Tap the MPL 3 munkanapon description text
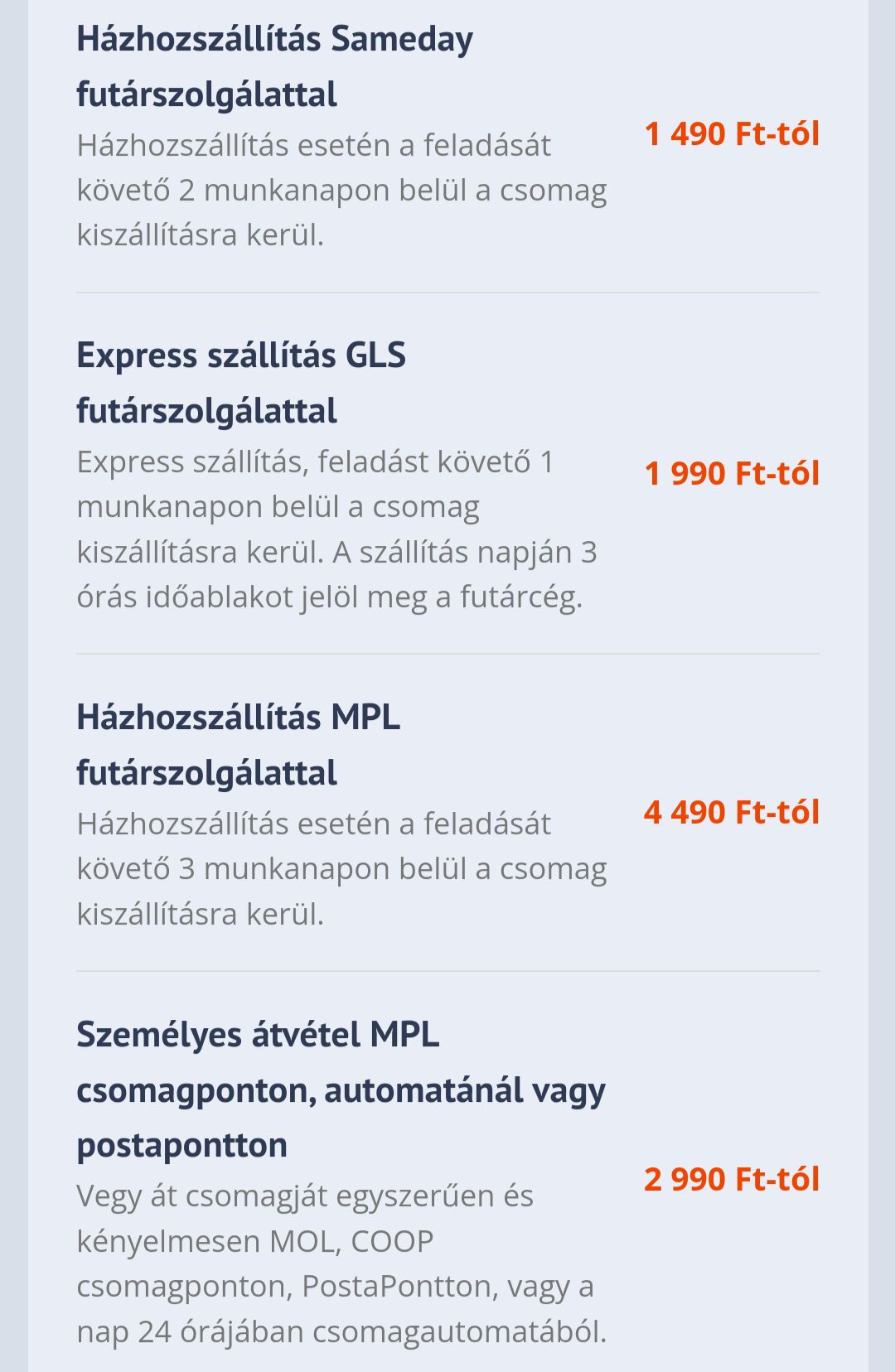Image resolution: width=895 pixels, height=1372 pixels. pos(341,868)
